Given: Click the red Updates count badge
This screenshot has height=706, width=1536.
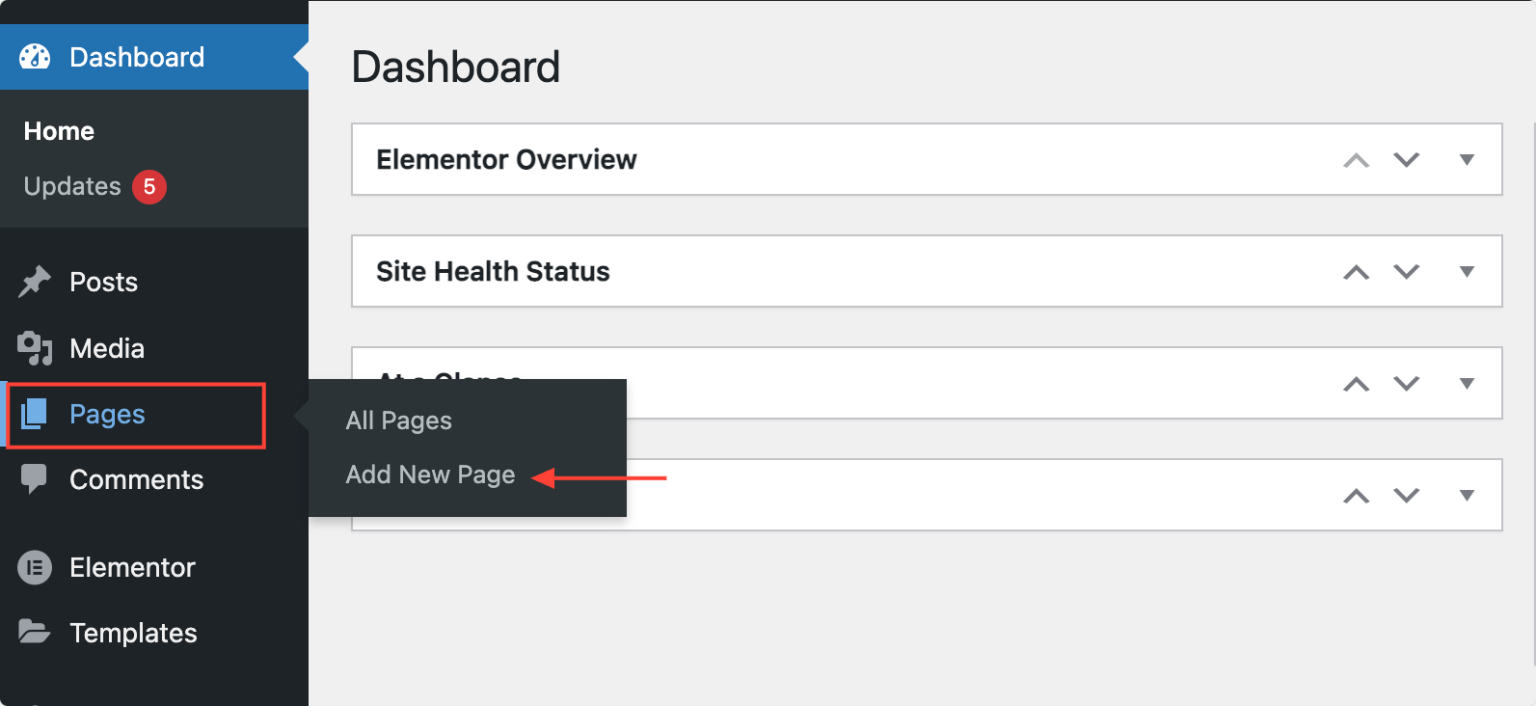Looking at the screenshot, I should point(151,186).
